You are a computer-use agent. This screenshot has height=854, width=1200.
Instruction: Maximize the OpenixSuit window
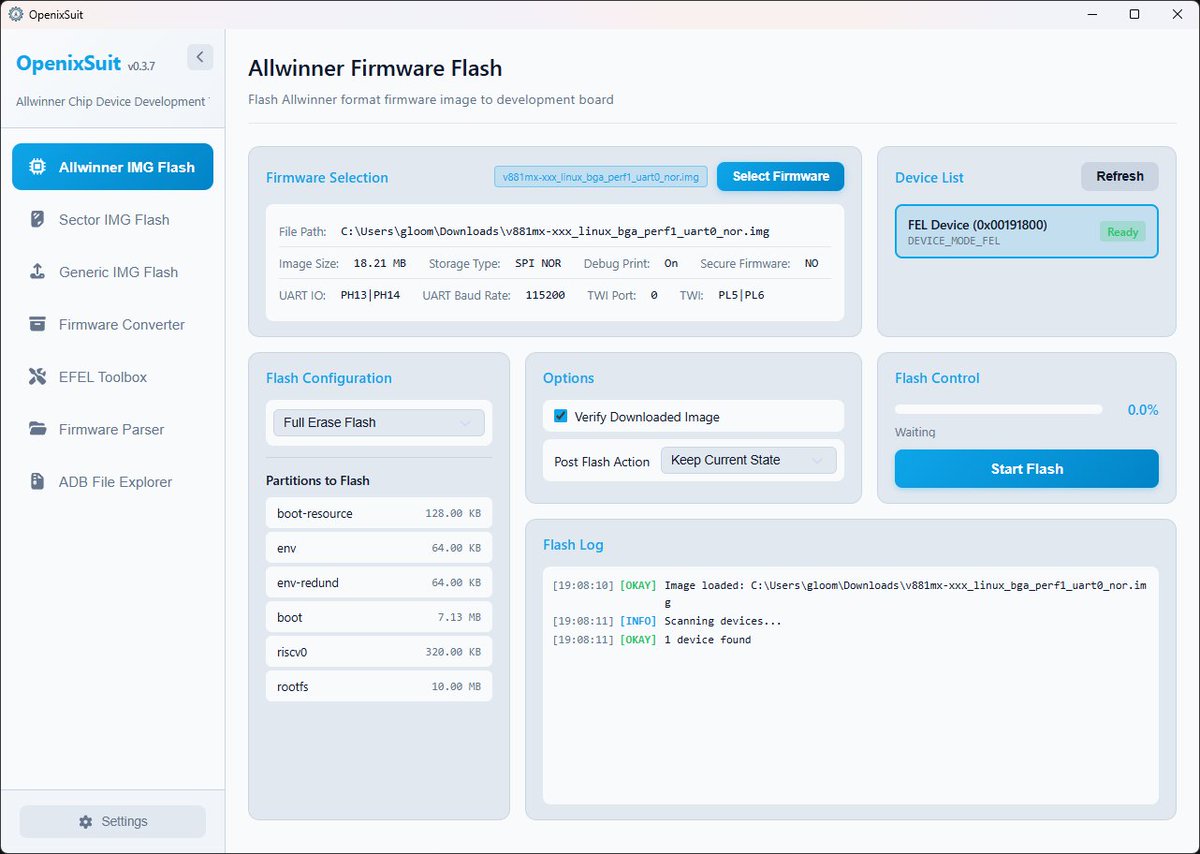pos(1134,14)
